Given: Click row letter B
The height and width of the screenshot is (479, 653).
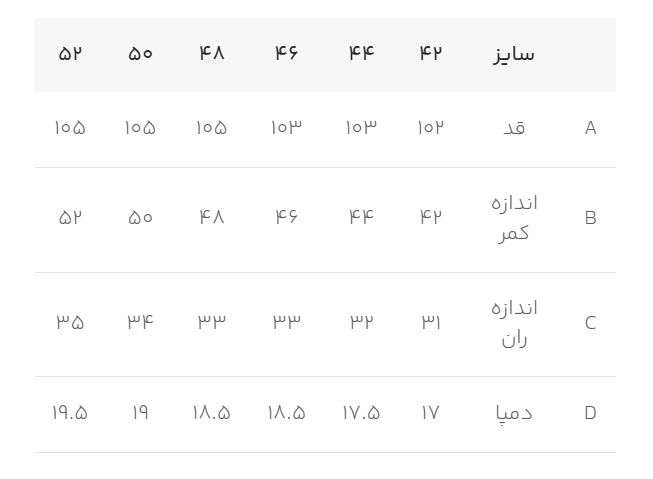Looking at the screenshot, I should 590,218.
